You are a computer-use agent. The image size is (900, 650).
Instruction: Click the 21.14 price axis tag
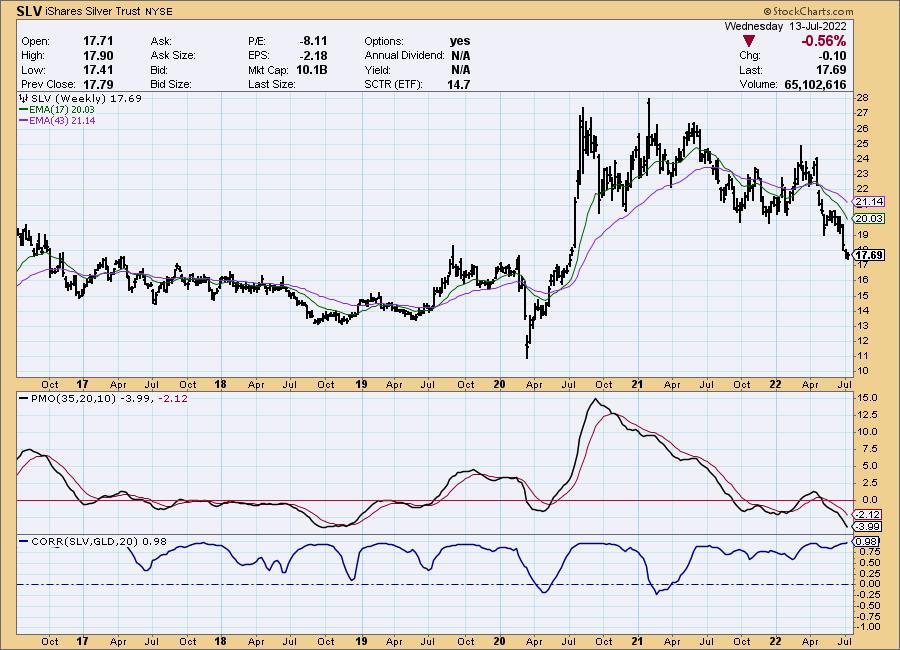[x=869, y=202]
